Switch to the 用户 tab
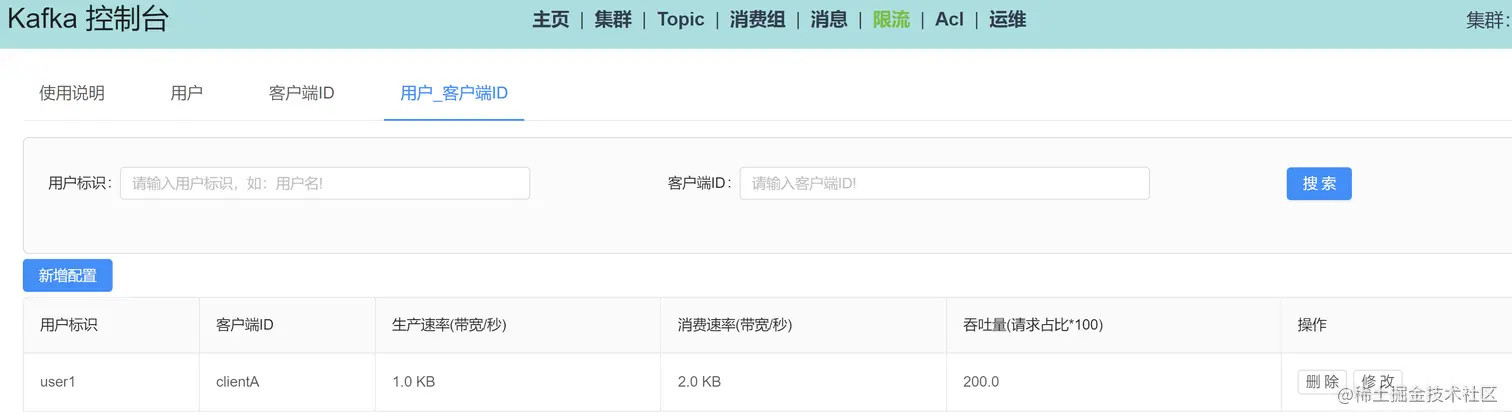Viewport: 1512px width, 419px height. click(187, 93)
